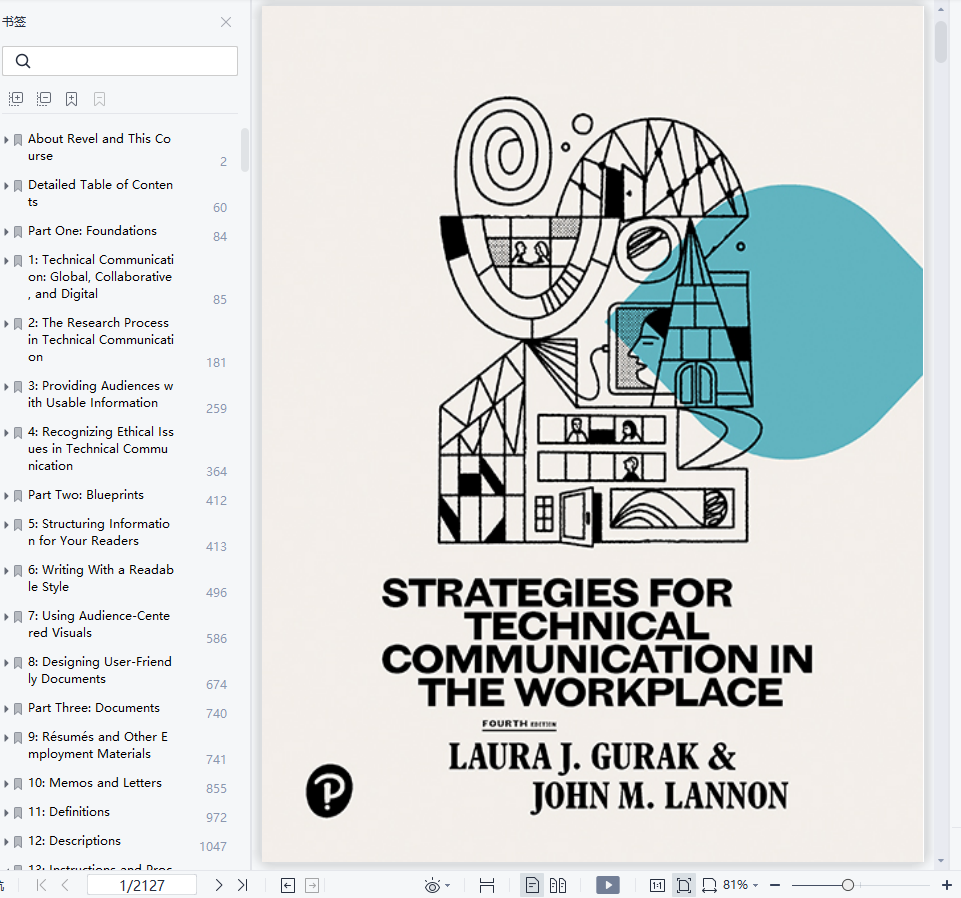Open bookmark '3: Providing Audiences with Usable Information'

click(x=101, y=394)
